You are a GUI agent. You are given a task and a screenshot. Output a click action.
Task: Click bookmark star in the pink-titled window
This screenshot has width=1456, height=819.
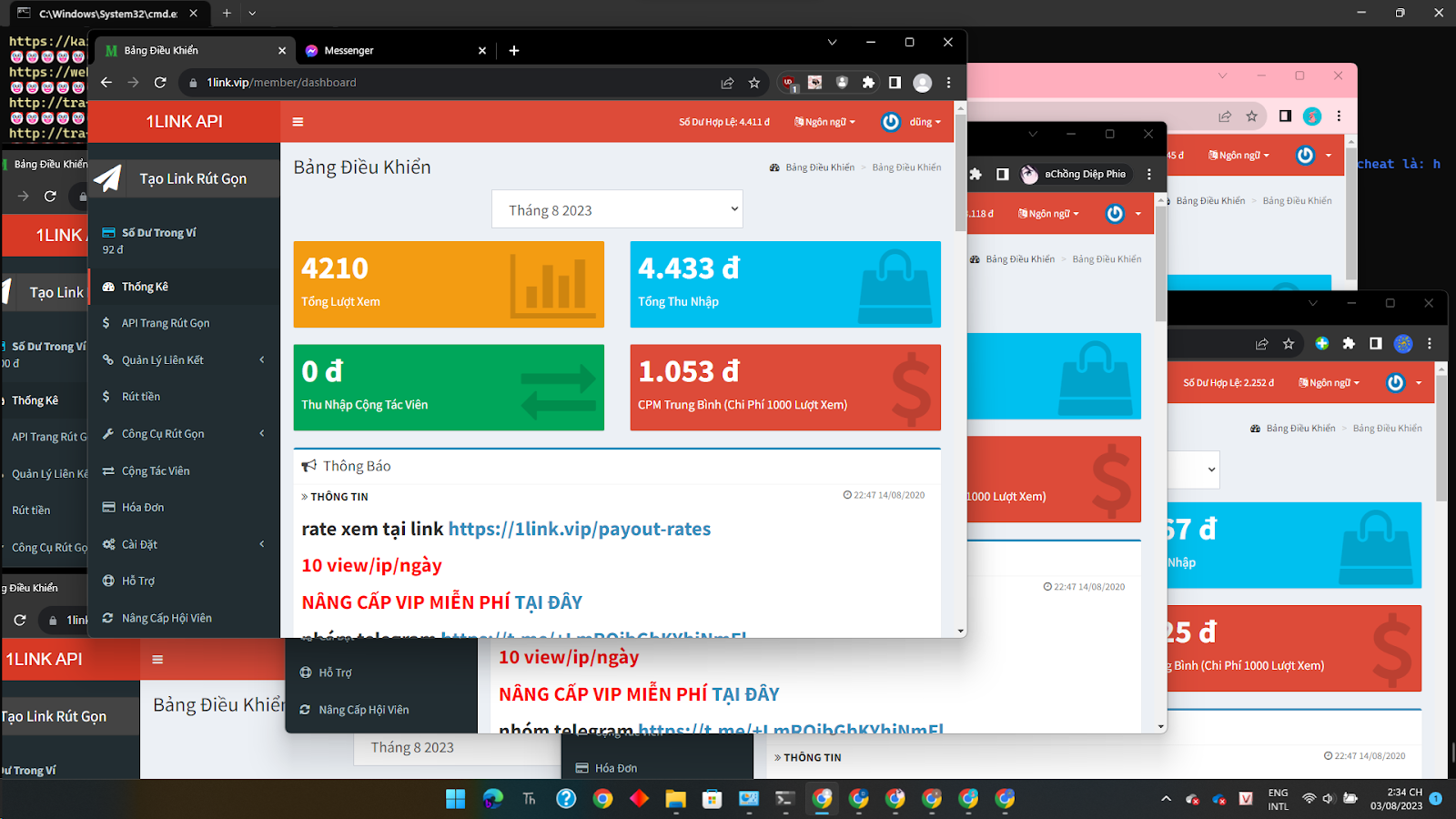tap(1251, 116)
